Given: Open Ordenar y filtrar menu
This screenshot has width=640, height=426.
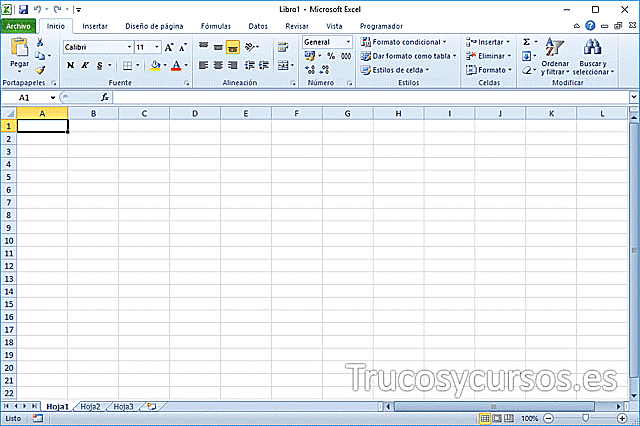Looking at the screenshot, I should tap(555, 56).
